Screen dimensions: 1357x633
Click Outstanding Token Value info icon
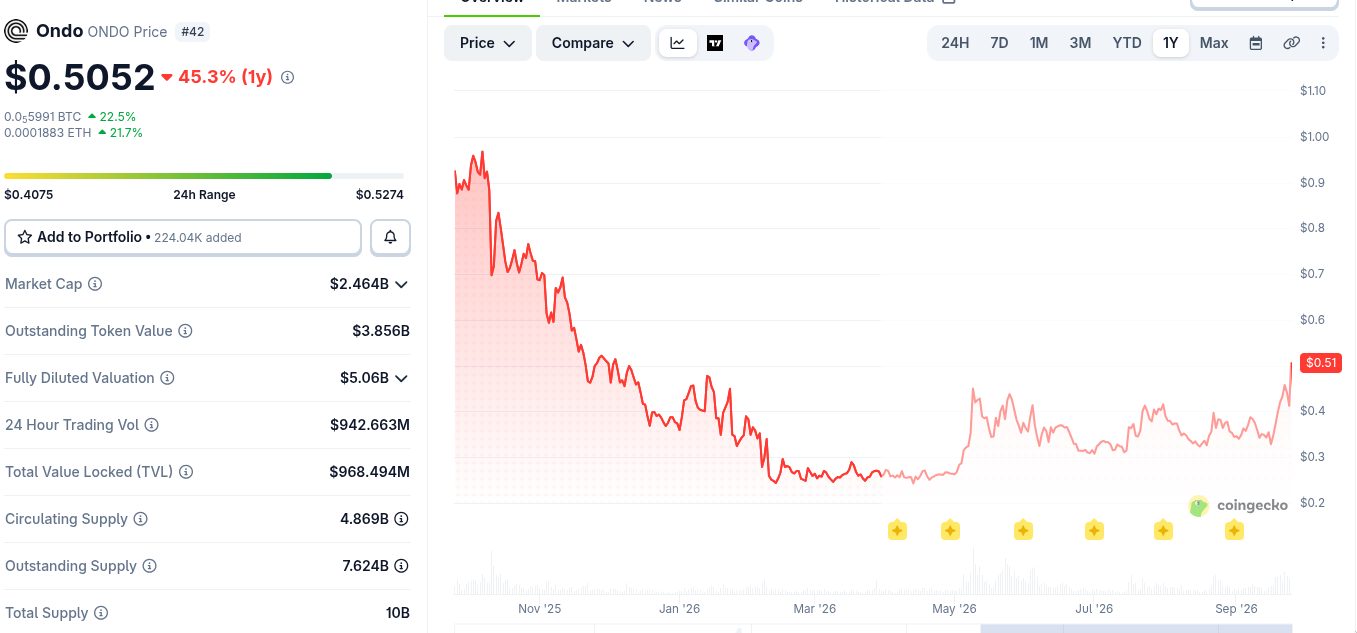coord(185,331)
